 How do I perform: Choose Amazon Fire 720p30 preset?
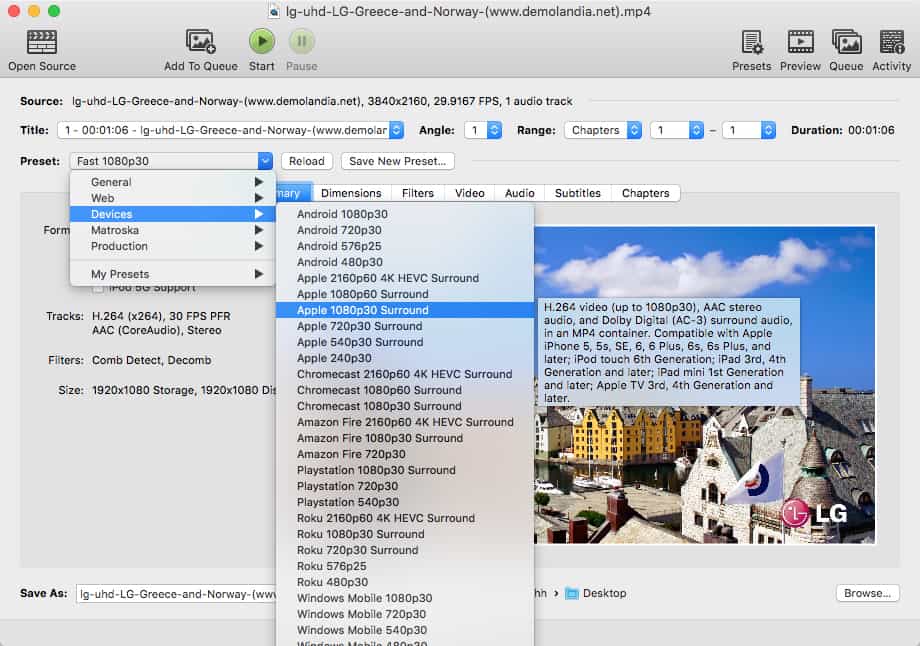click(405, 454)
